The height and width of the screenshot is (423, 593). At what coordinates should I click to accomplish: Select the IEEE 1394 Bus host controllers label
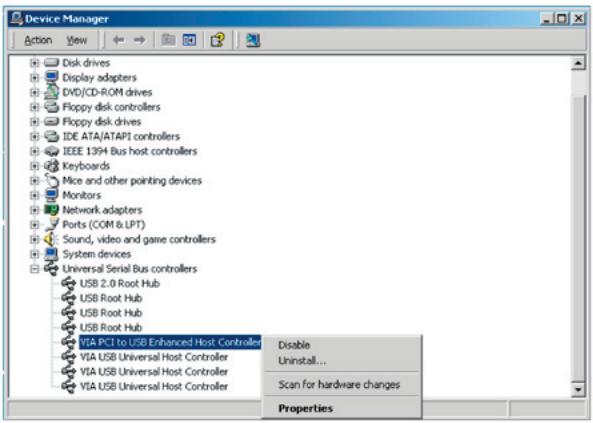tap(129, 151)
